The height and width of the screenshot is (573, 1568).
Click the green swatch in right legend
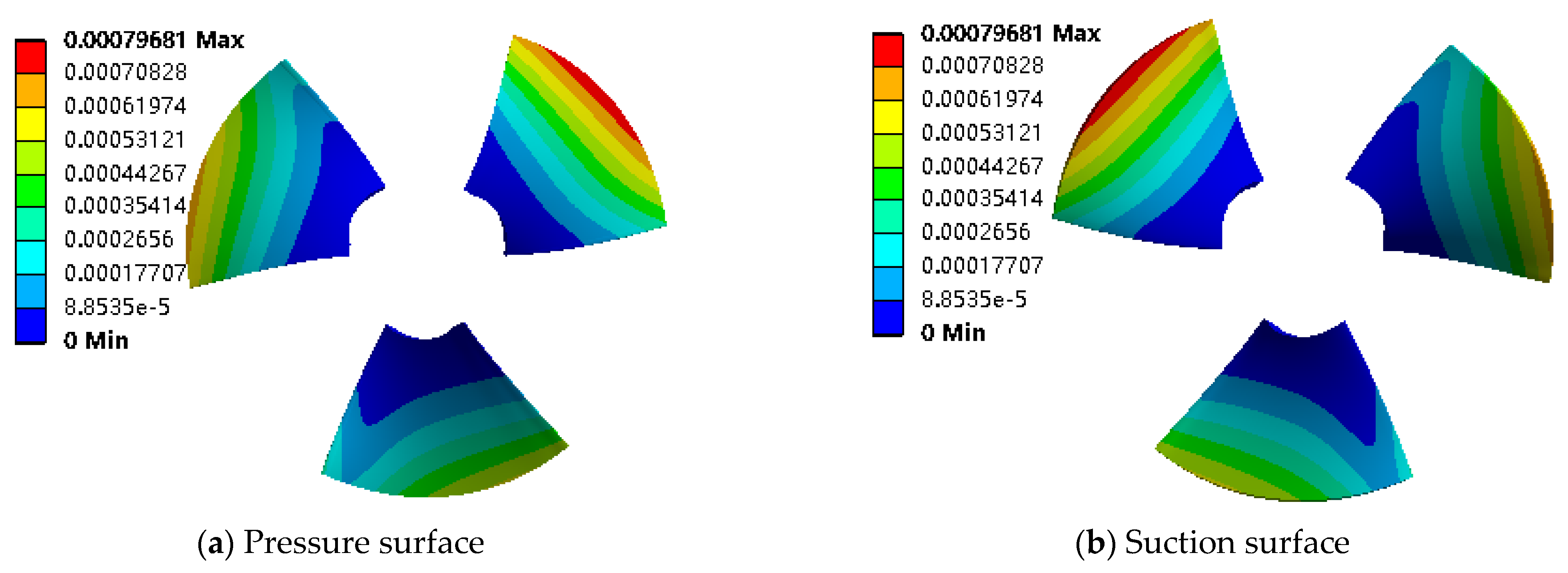pyautogui.click(x=888, y=183)
